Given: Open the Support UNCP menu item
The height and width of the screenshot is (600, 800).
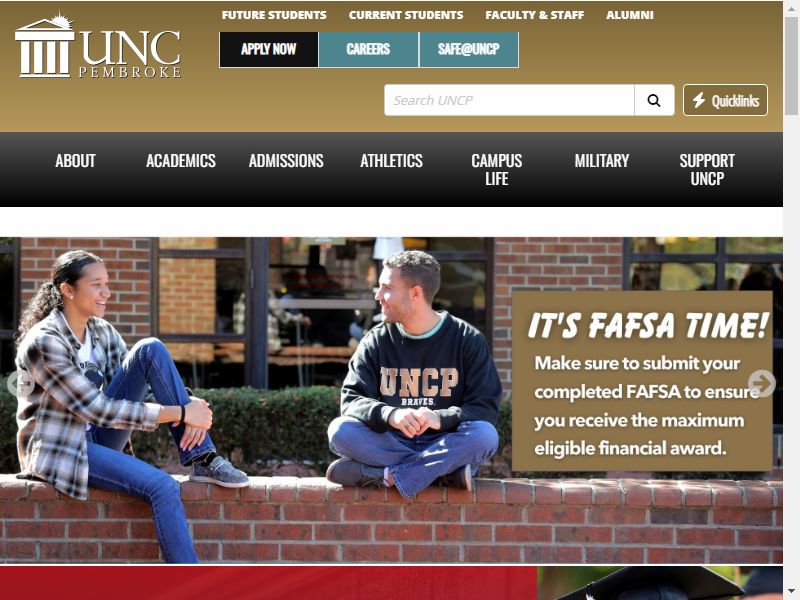Looking at the screenshot, I should 707,169.
